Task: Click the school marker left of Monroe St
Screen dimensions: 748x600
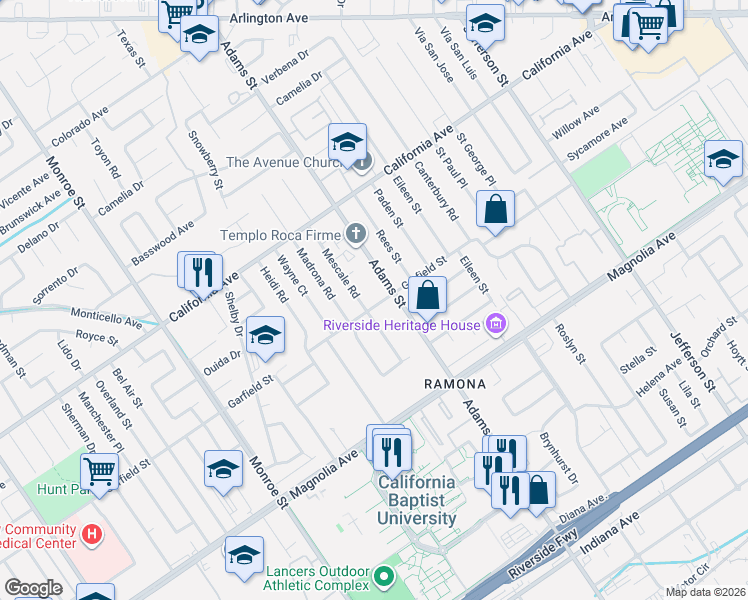Action: coord(223,470)
